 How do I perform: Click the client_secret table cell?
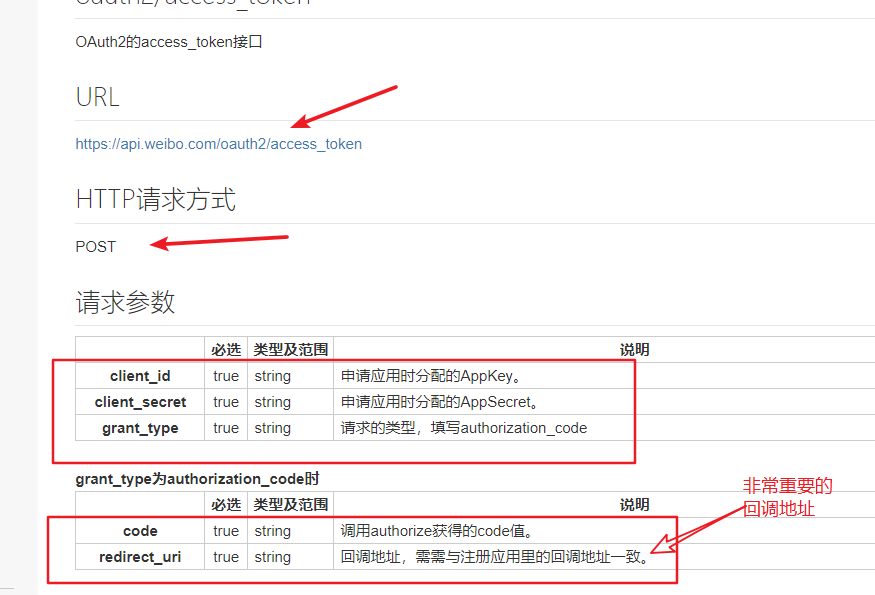[x=139, y=401]
